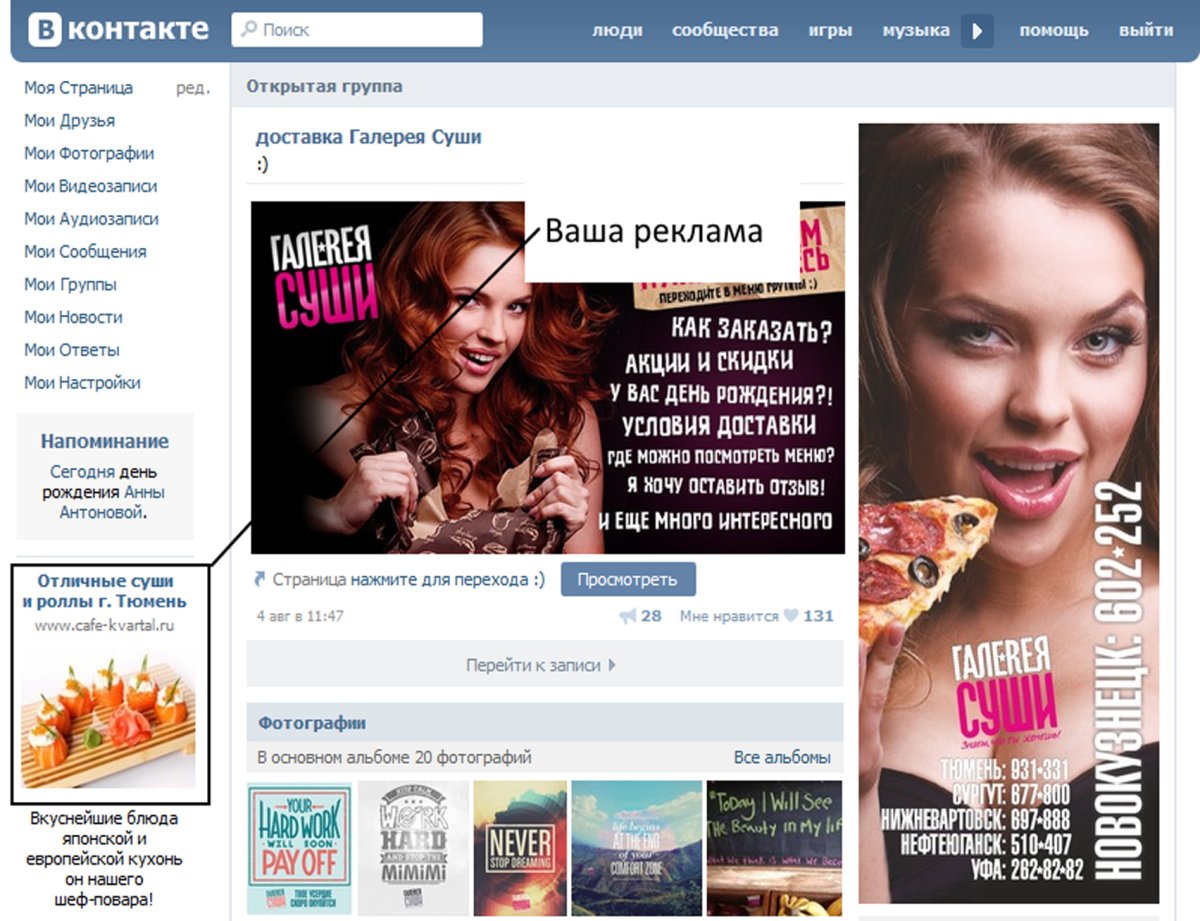The height and width of the screenshot is (921, 1200).
Task: Click the megaphone share icon with 28
Action: [628, 616]
